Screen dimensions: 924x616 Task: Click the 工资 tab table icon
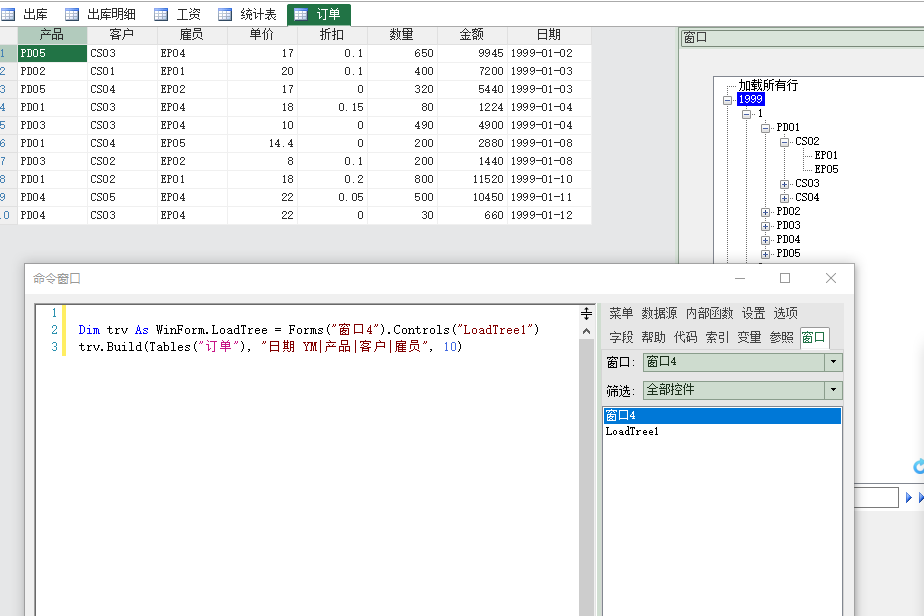pos(161,14)
